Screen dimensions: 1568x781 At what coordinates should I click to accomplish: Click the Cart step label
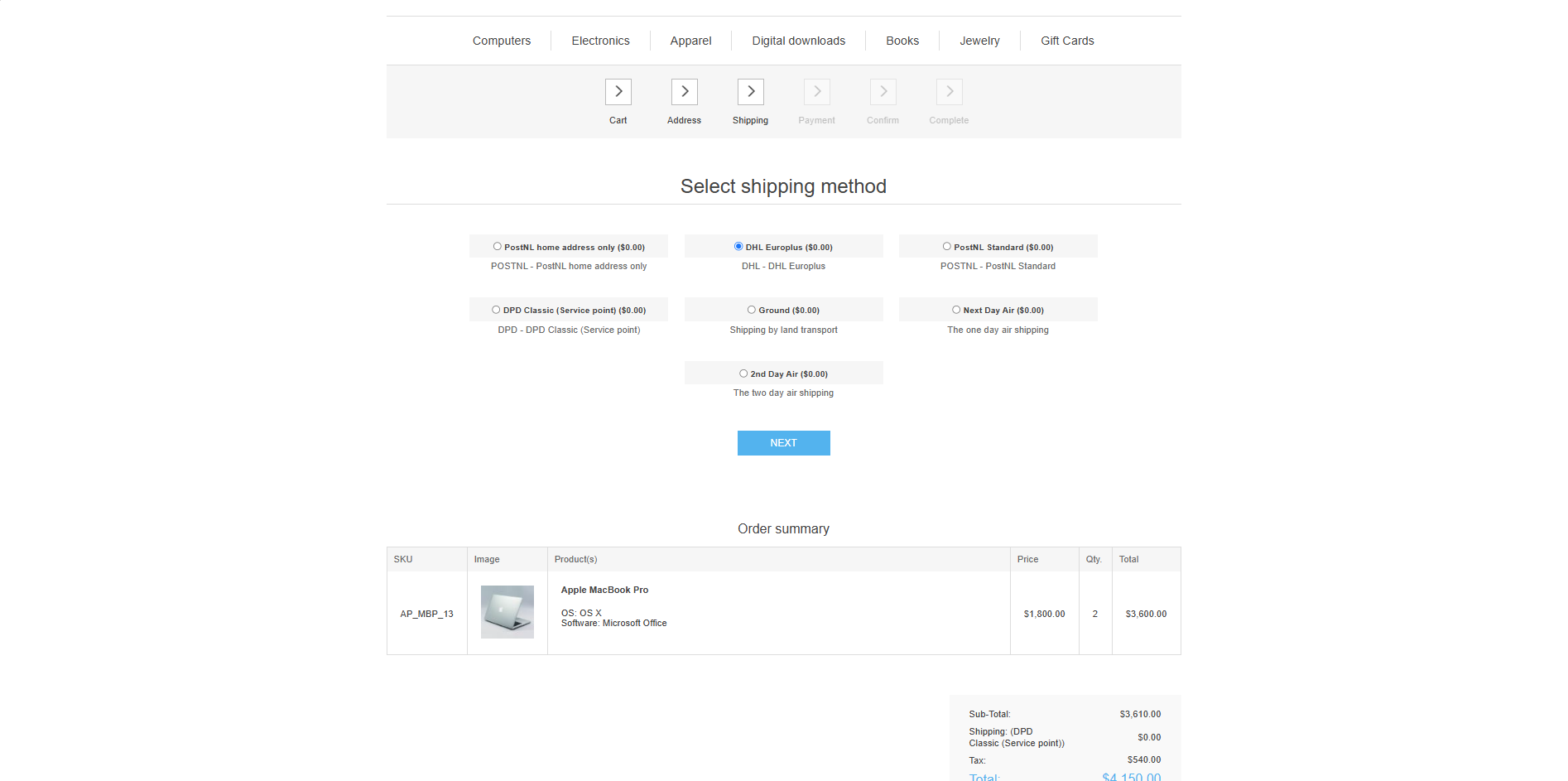click(618, 120)
